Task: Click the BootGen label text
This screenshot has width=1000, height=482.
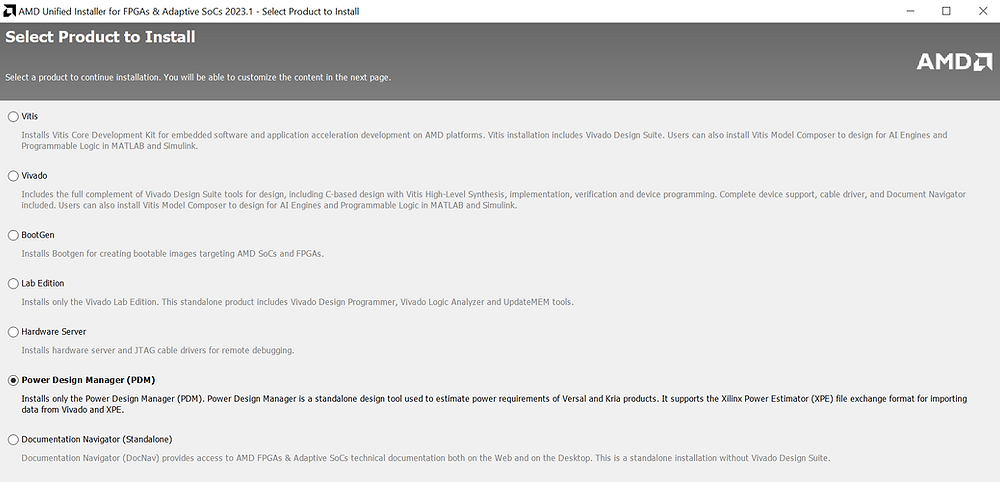Action: pyautogui.click(x=38, y=235)
